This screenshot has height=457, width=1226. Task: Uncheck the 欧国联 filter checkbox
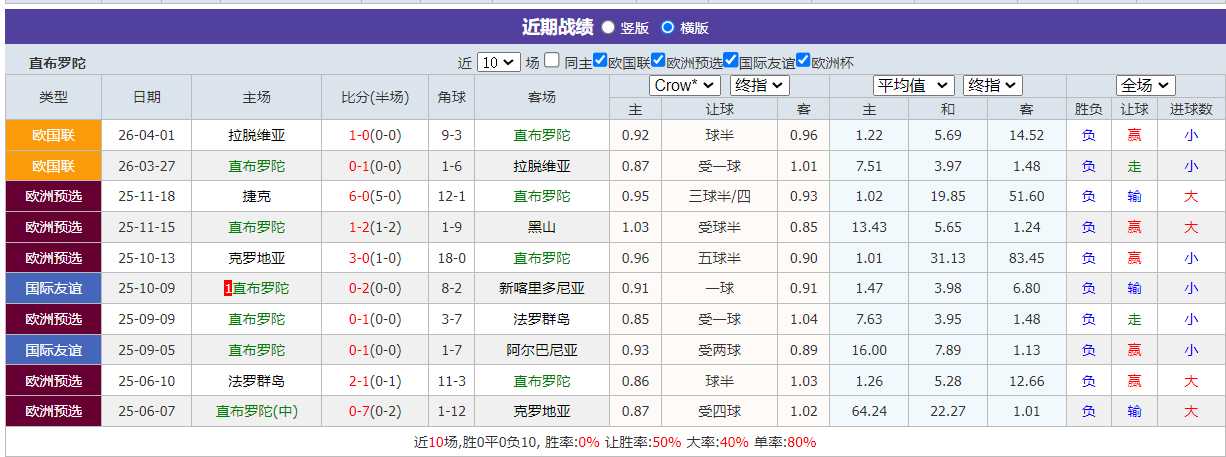click(600, 60)
